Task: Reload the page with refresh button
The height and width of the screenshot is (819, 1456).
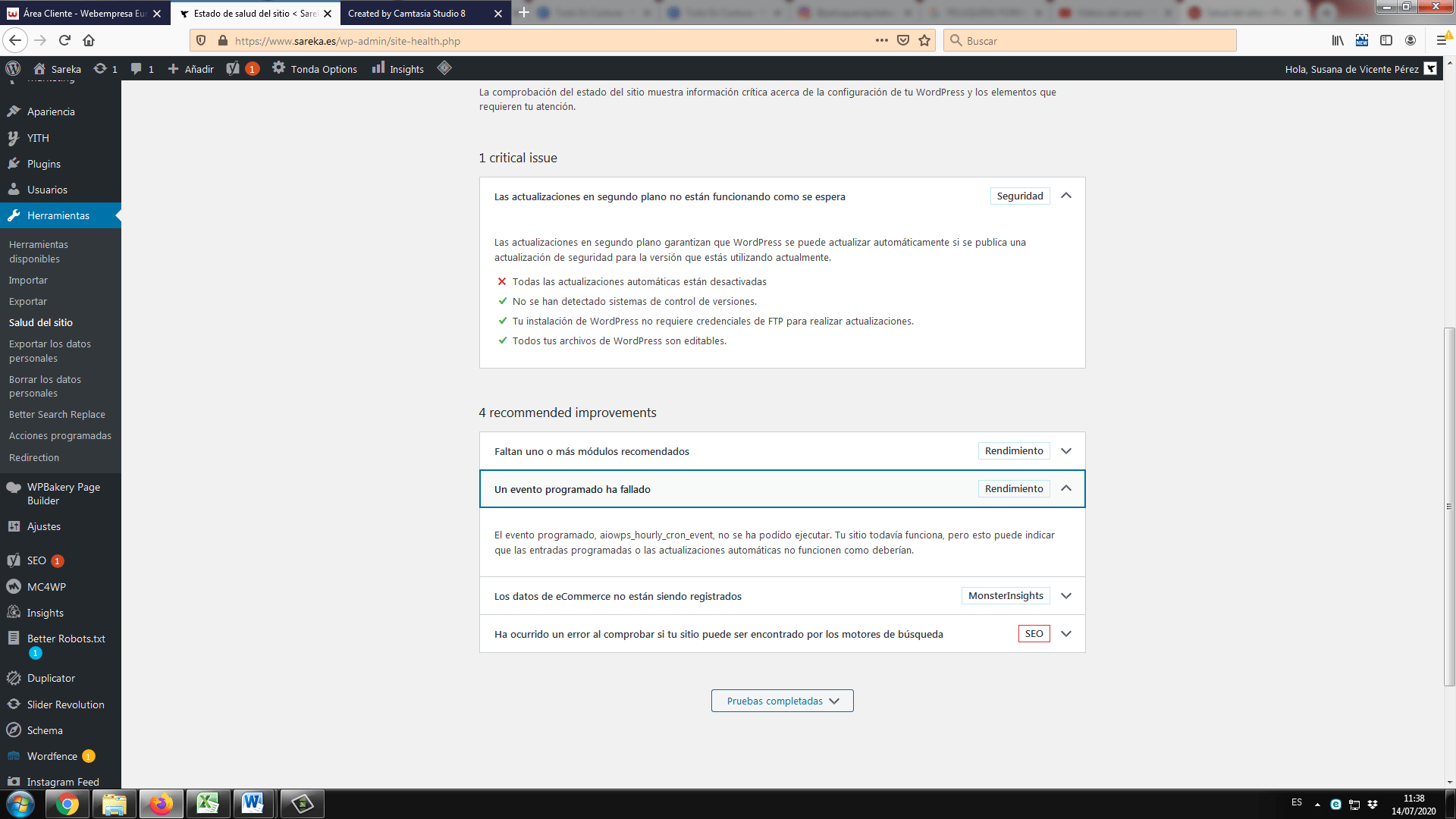Action: point(64,40)
